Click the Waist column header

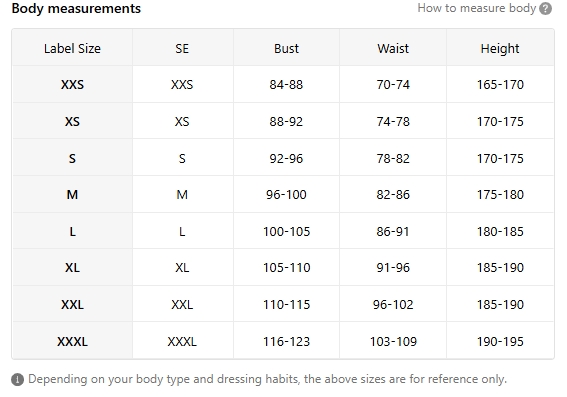tap(393, 48)
